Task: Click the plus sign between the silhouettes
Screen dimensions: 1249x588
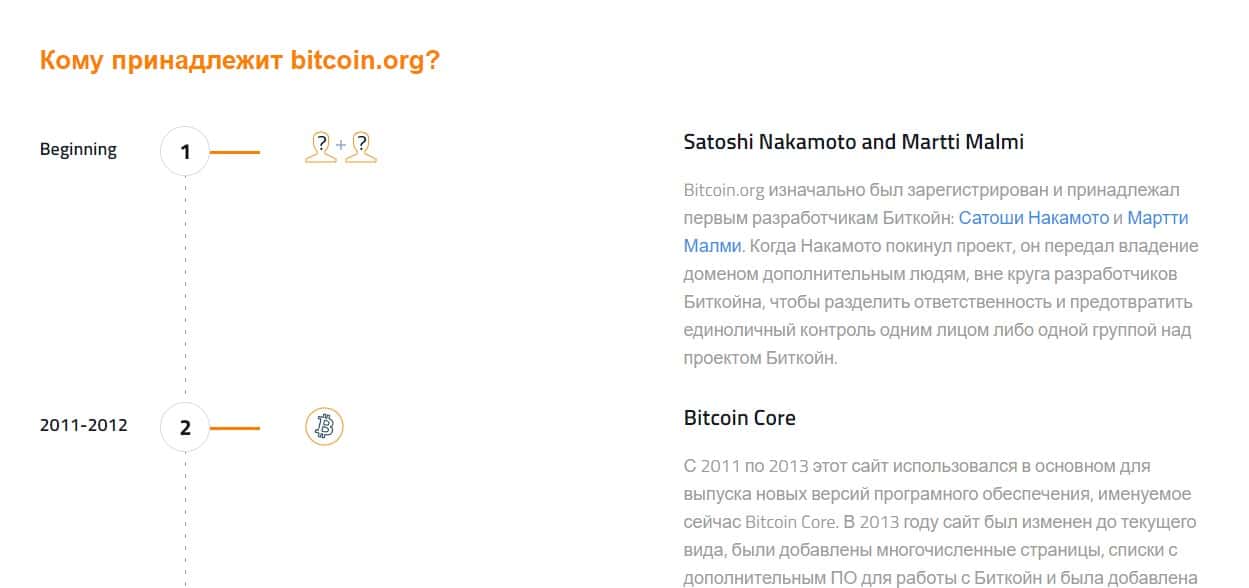Action: pos(341,146)
